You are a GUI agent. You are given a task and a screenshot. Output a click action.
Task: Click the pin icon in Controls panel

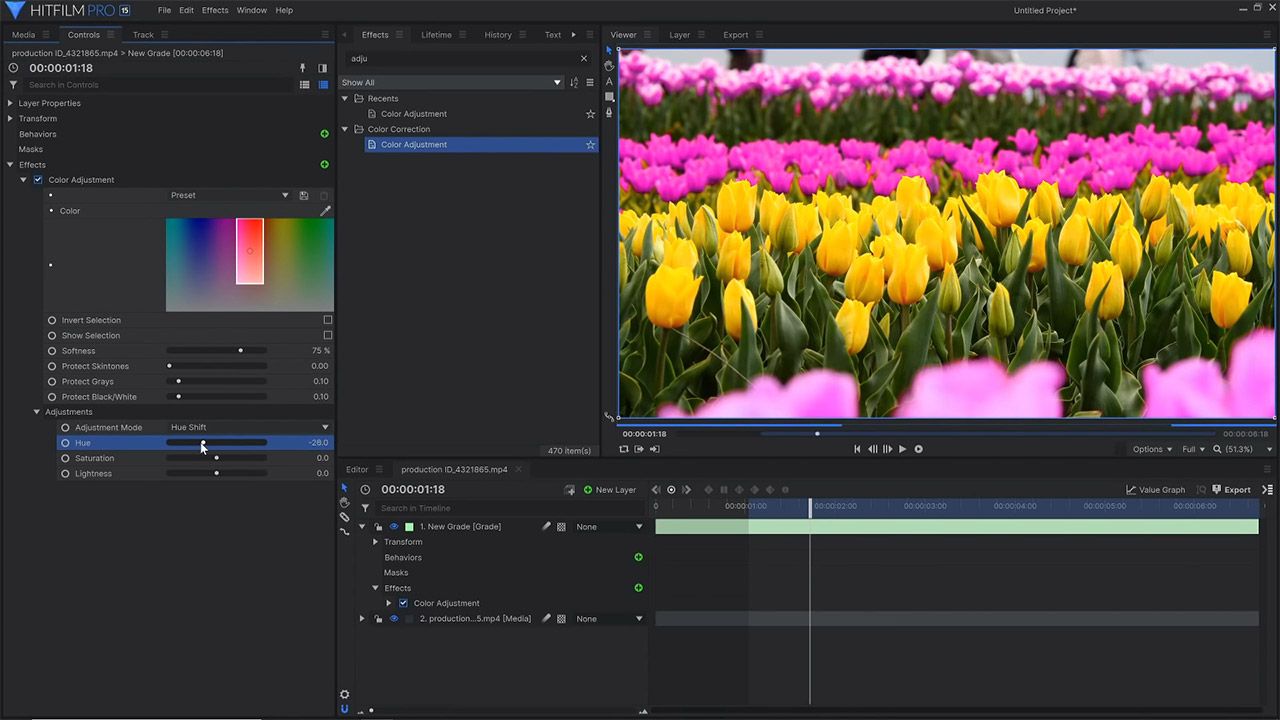303,68
